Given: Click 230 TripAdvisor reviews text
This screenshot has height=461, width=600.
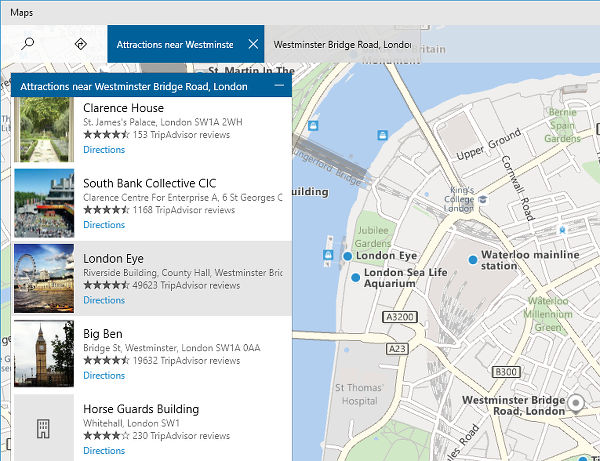Looking at the screenshot, I should 181,436.
